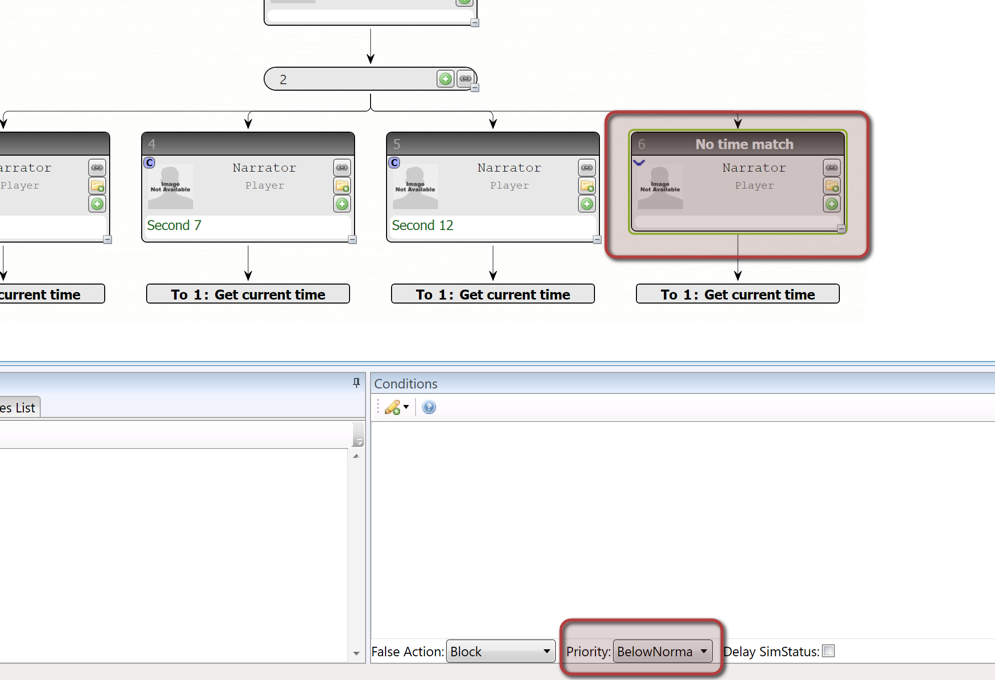Enable the Delay SimStatus checkbox
Screen dimensions: 995x680
[x=828, y=651]
